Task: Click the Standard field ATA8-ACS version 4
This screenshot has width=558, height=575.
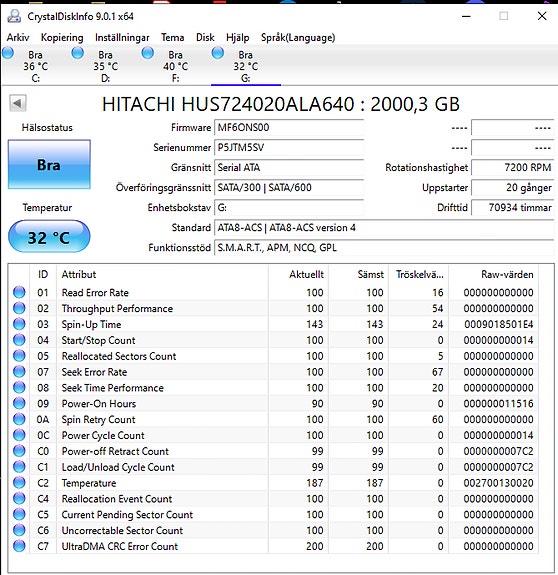Action: pyautogui.click(x=384, y=228)
